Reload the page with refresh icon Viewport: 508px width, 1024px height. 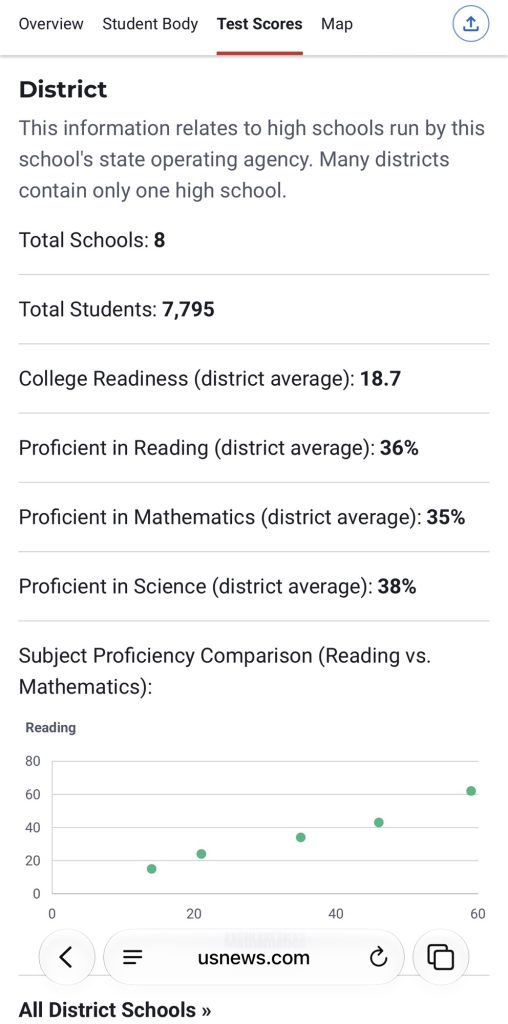click(378, 957)
